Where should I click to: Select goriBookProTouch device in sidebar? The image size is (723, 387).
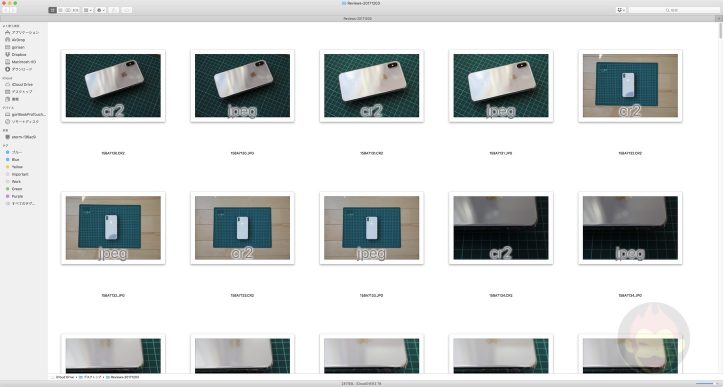[x=25, y=114]
